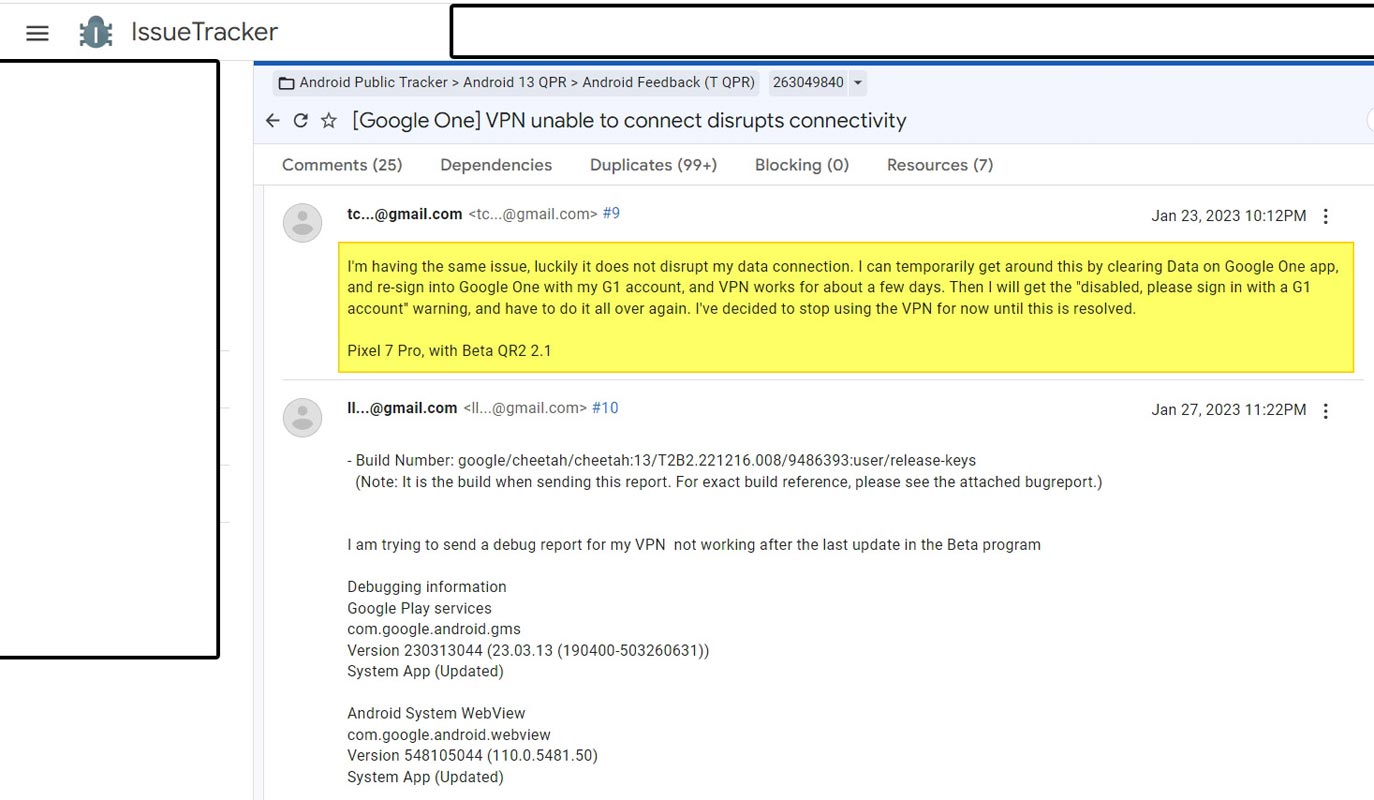Click the issue title about Google One VPN
Screen dimensions: 1374x800
pos(629,120)
